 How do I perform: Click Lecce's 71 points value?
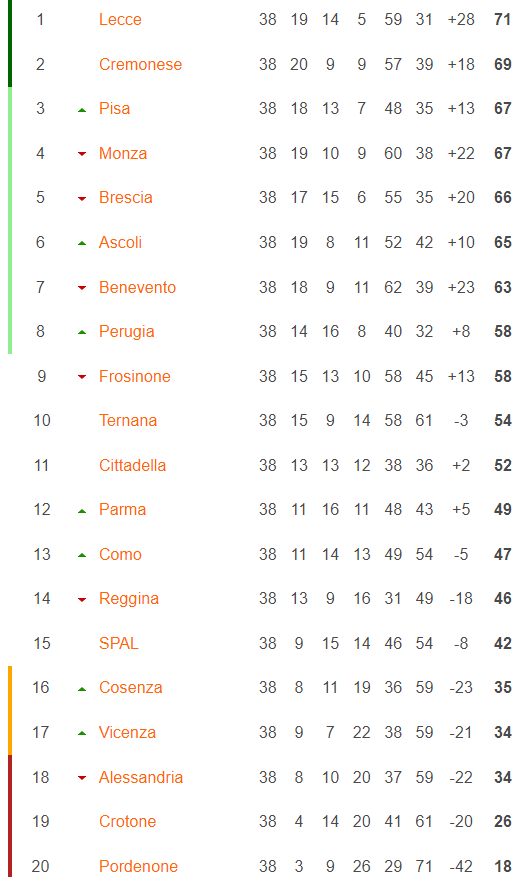(x=503, y=20)
